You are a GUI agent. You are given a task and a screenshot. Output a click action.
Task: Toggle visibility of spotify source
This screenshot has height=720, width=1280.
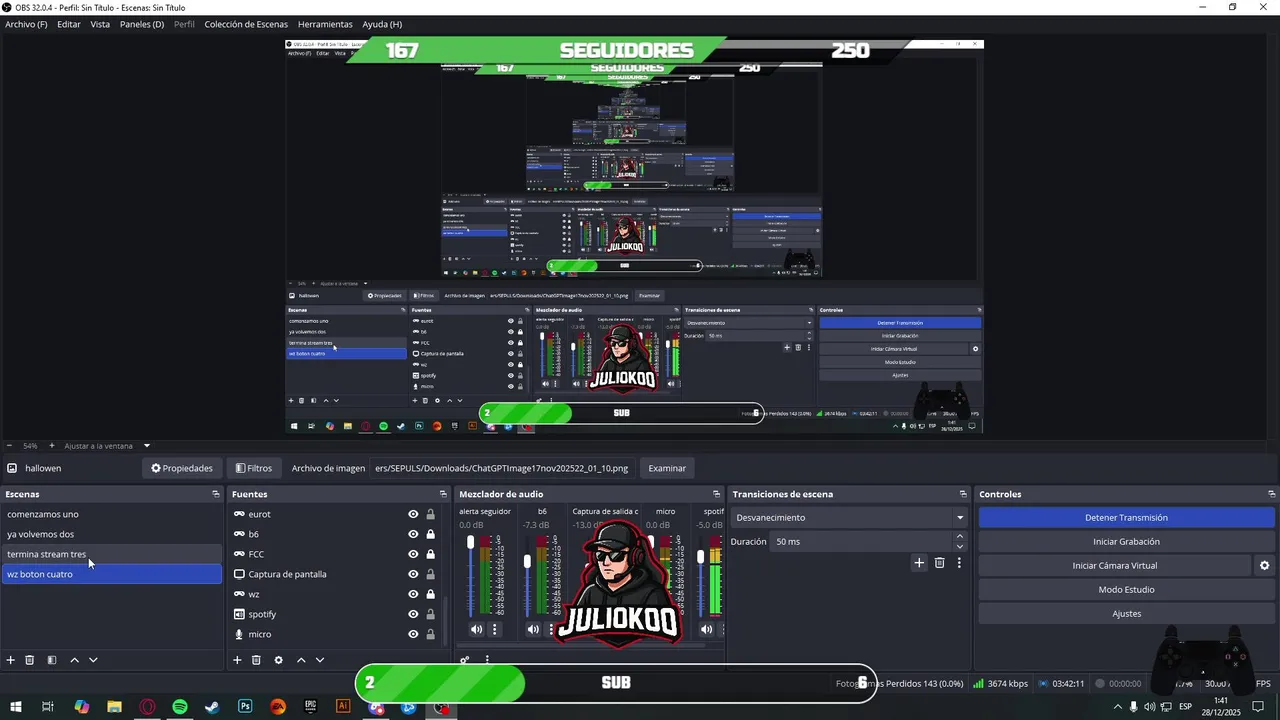tap(413, 614)
